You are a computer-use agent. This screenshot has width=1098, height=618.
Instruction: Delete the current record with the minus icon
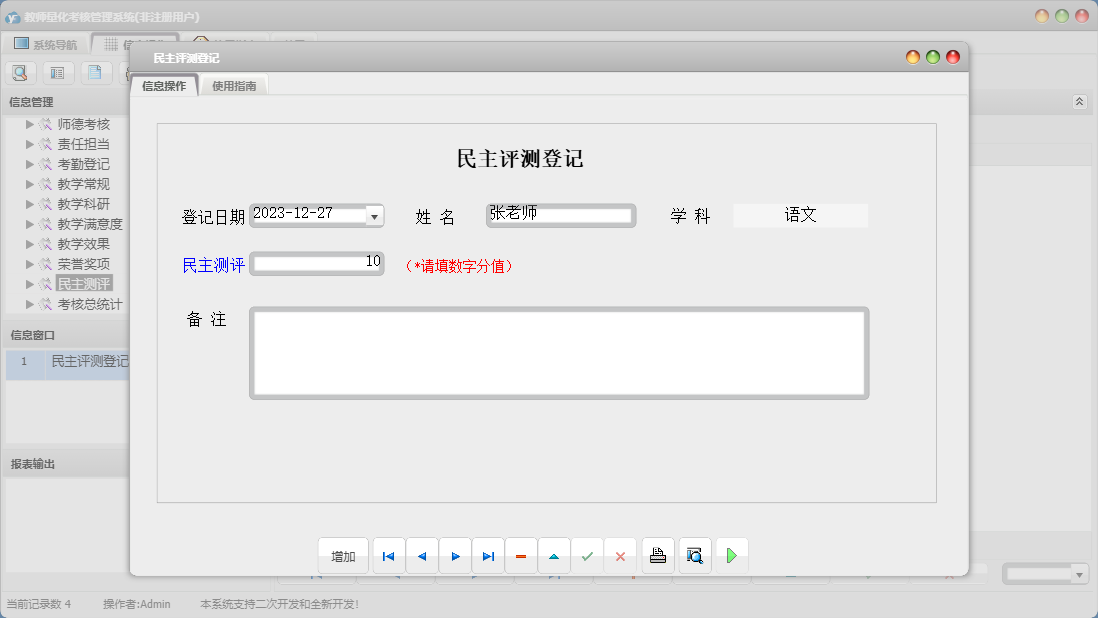click(521, 555)
